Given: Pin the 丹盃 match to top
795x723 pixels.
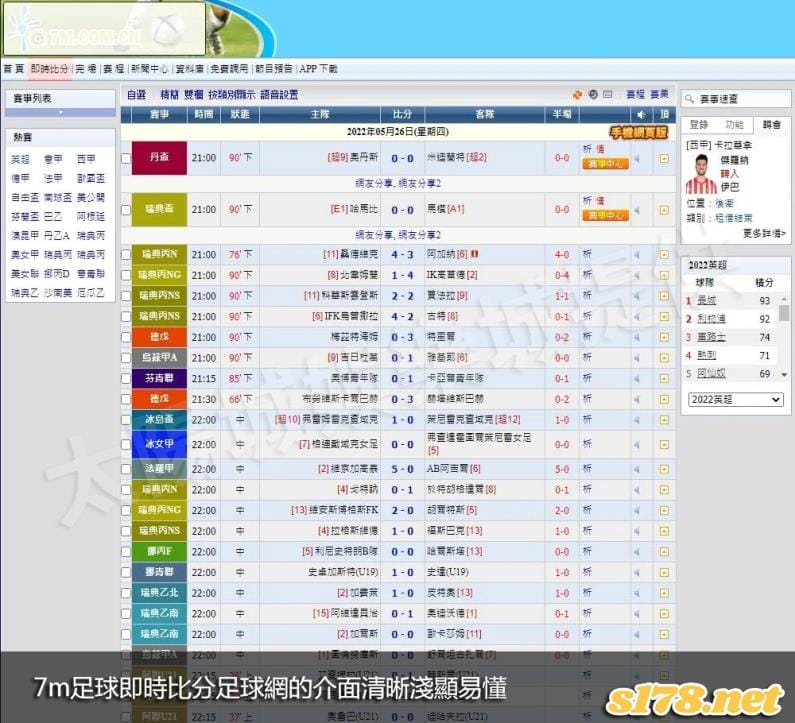Looking at the screenshot, I should 664,159.
